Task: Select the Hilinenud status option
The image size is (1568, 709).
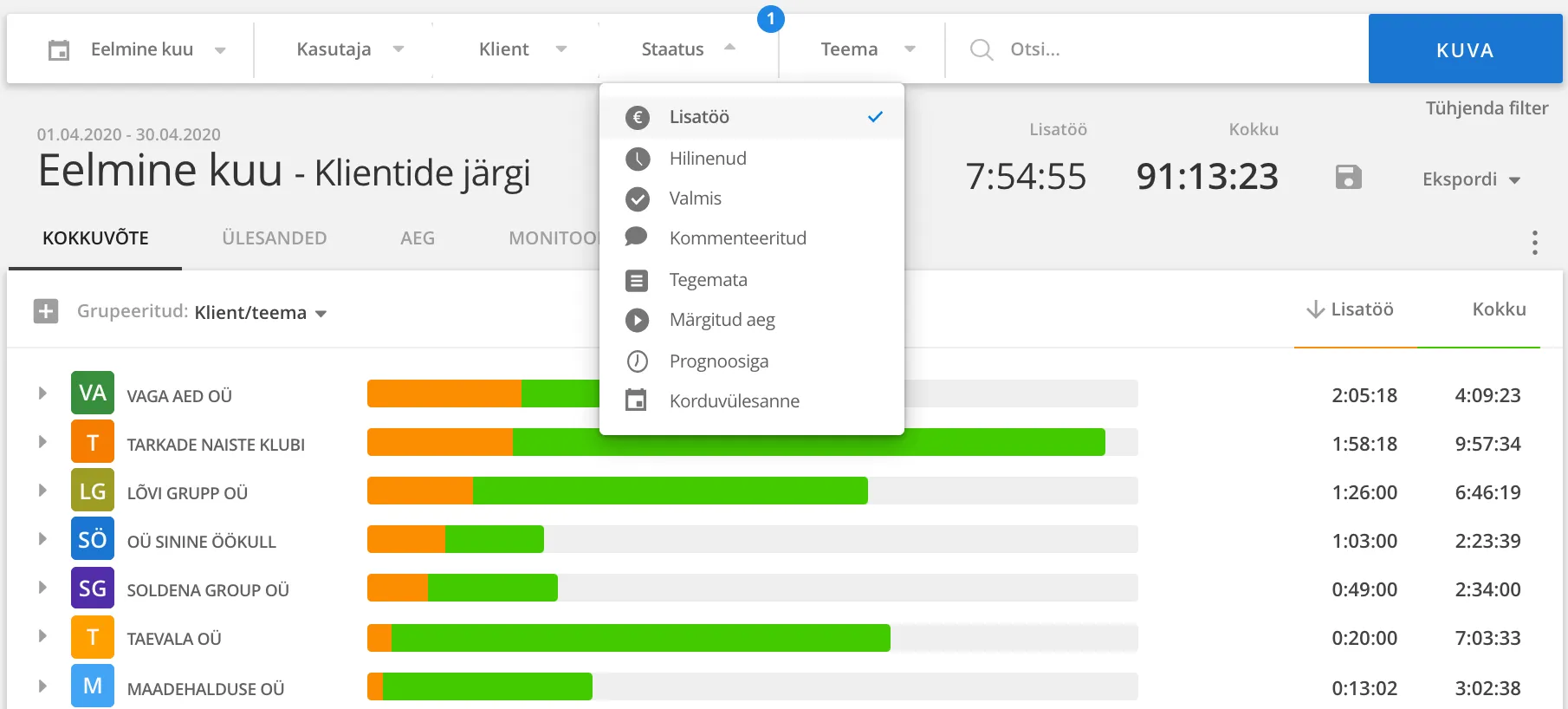Action: (752, 159)
